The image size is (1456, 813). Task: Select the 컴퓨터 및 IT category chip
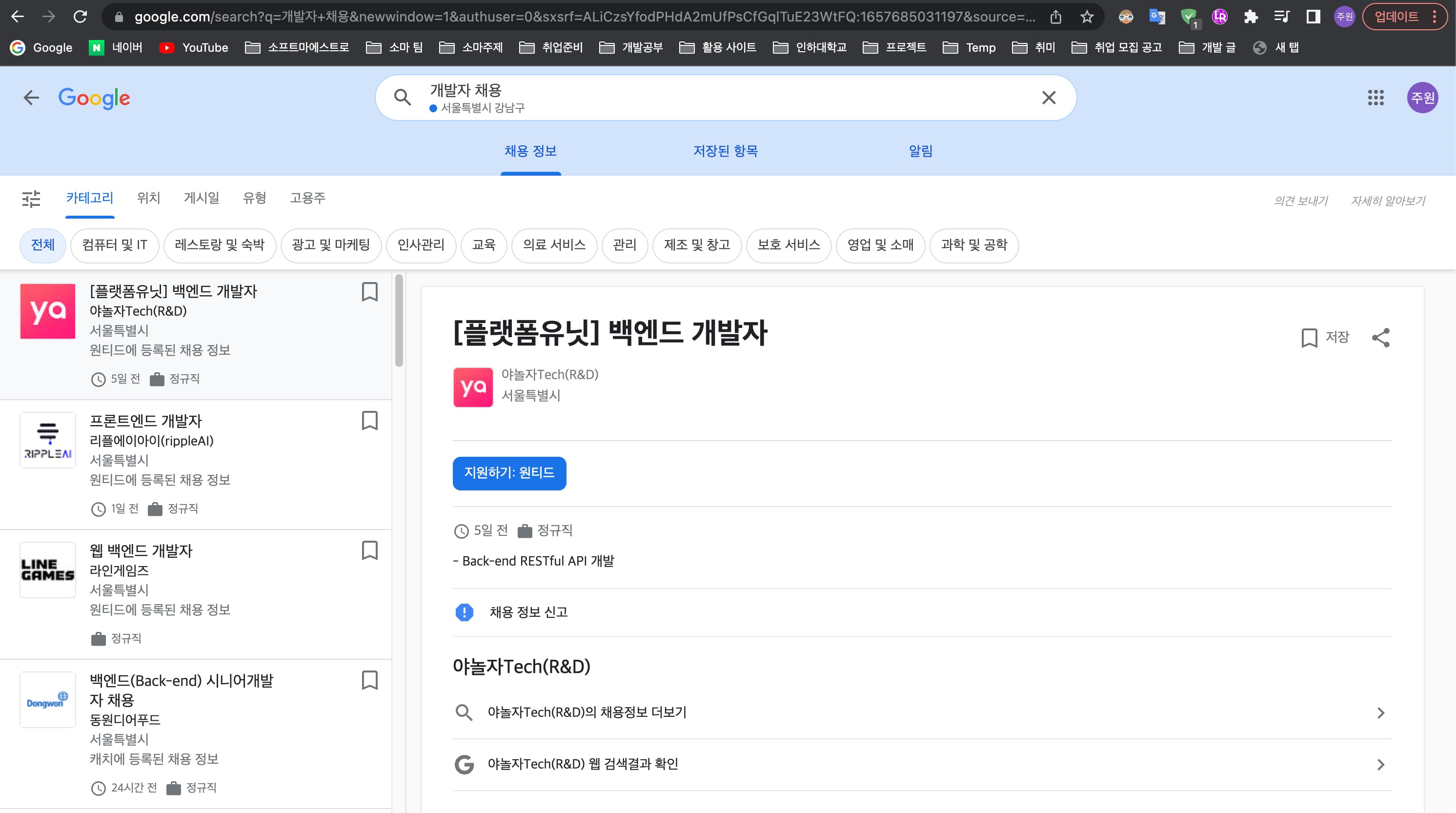coord(114,245)
